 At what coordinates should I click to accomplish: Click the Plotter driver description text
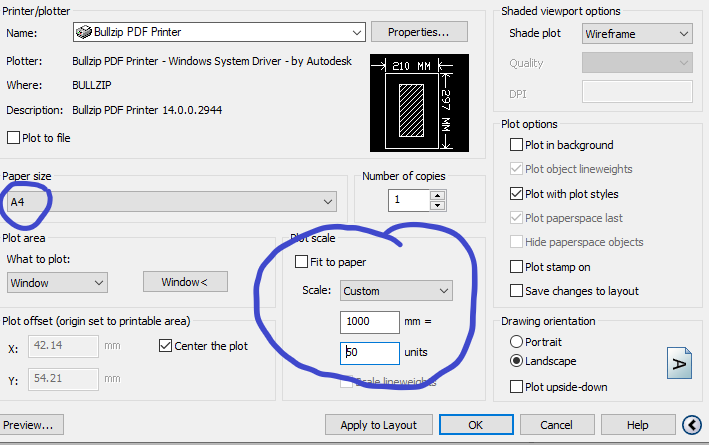tap(212, 61)
